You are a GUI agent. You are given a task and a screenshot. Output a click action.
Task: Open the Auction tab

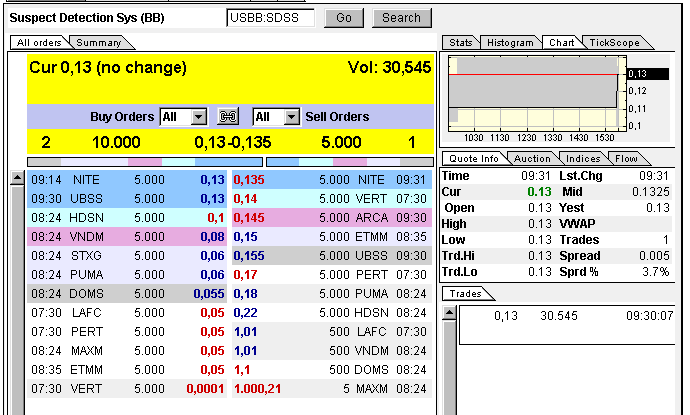click(532, 159)
